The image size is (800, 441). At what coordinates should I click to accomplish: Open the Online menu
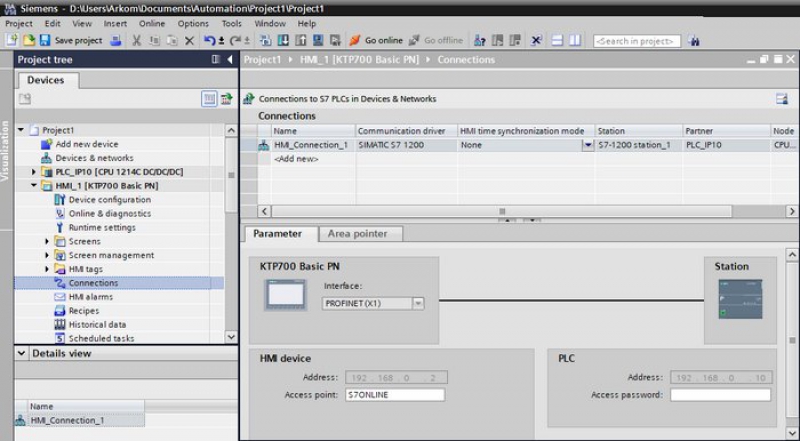[152, 23]
